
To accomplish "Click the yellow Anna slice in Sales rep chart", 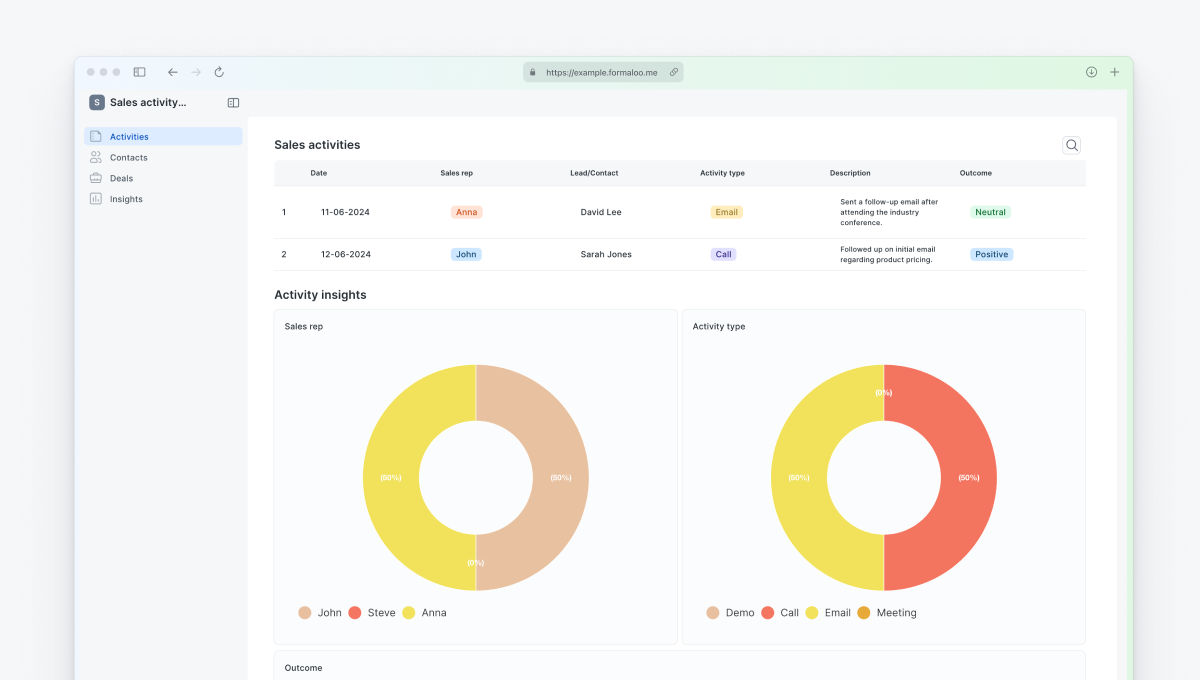I will tap(391, 478).
